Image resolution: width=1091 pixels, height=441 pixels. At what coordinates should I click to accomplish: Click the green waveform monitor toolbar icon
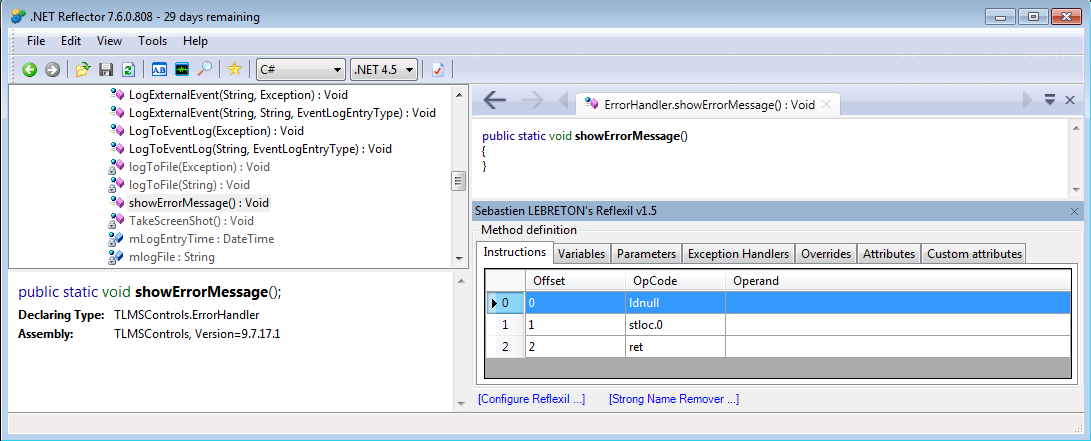(182, 70)
